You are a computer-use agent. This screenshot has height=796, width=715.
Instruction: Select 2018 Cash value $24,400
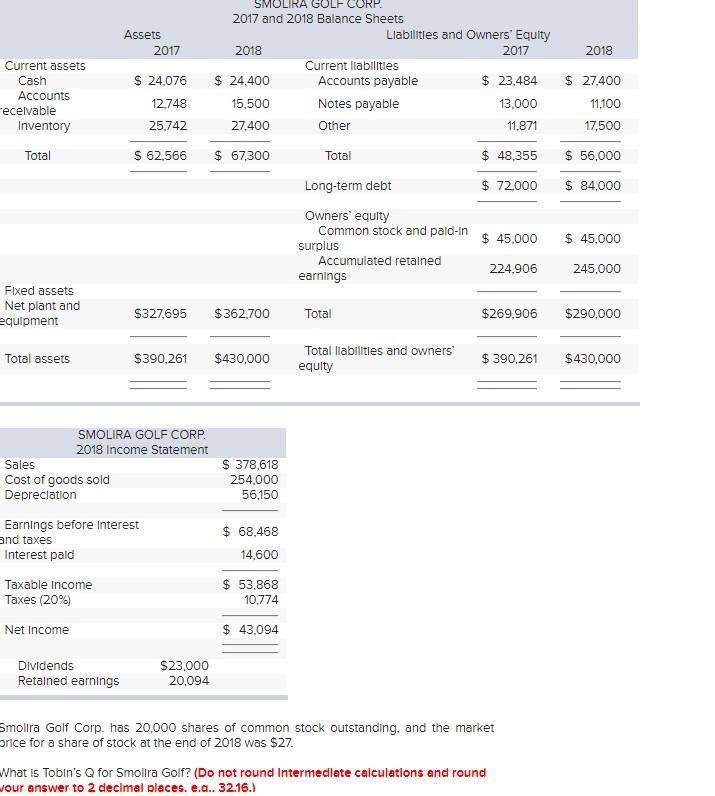(x=242, y=81)
